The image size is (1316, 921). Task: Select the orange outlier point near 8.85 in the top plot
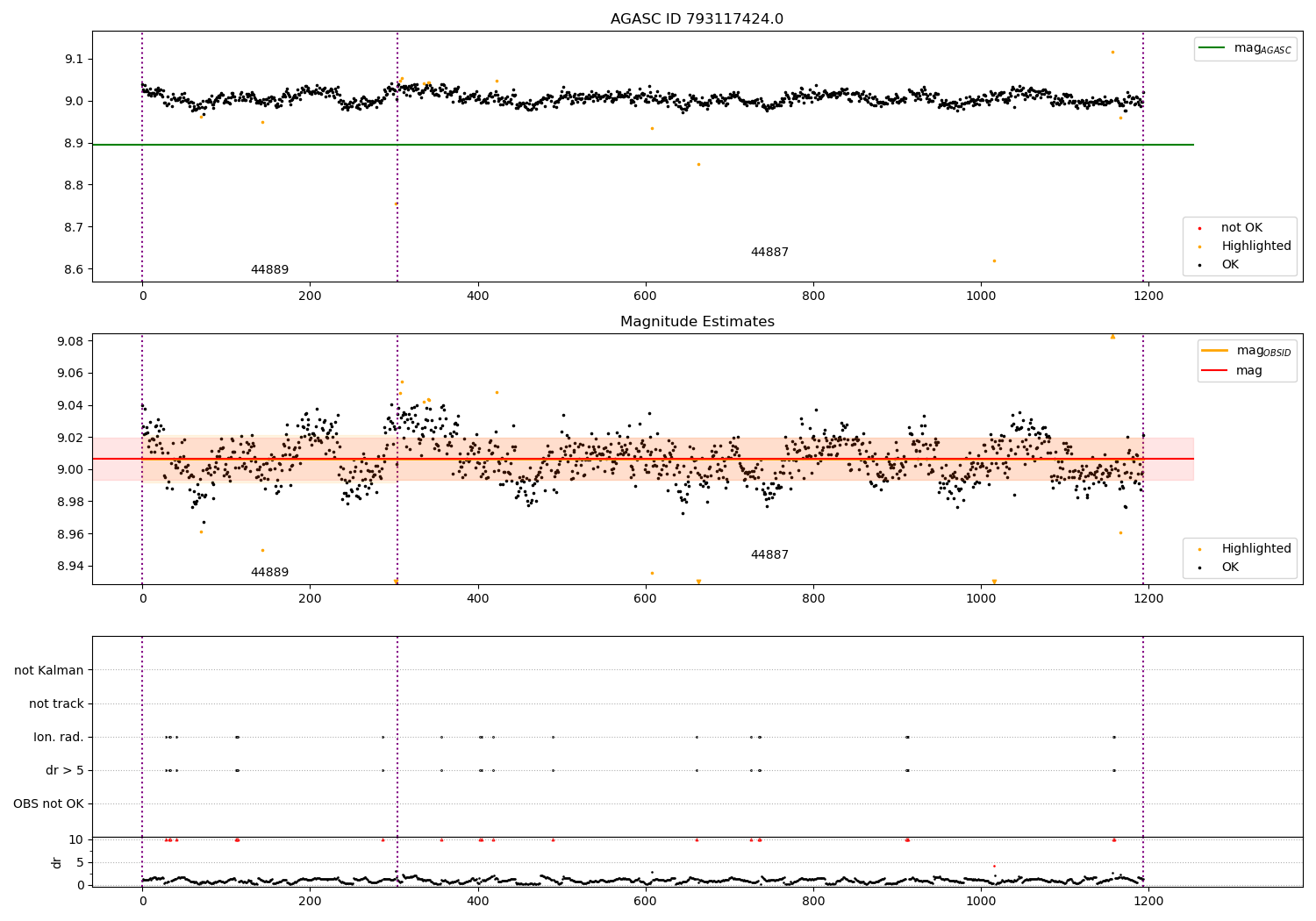(698, 164)
